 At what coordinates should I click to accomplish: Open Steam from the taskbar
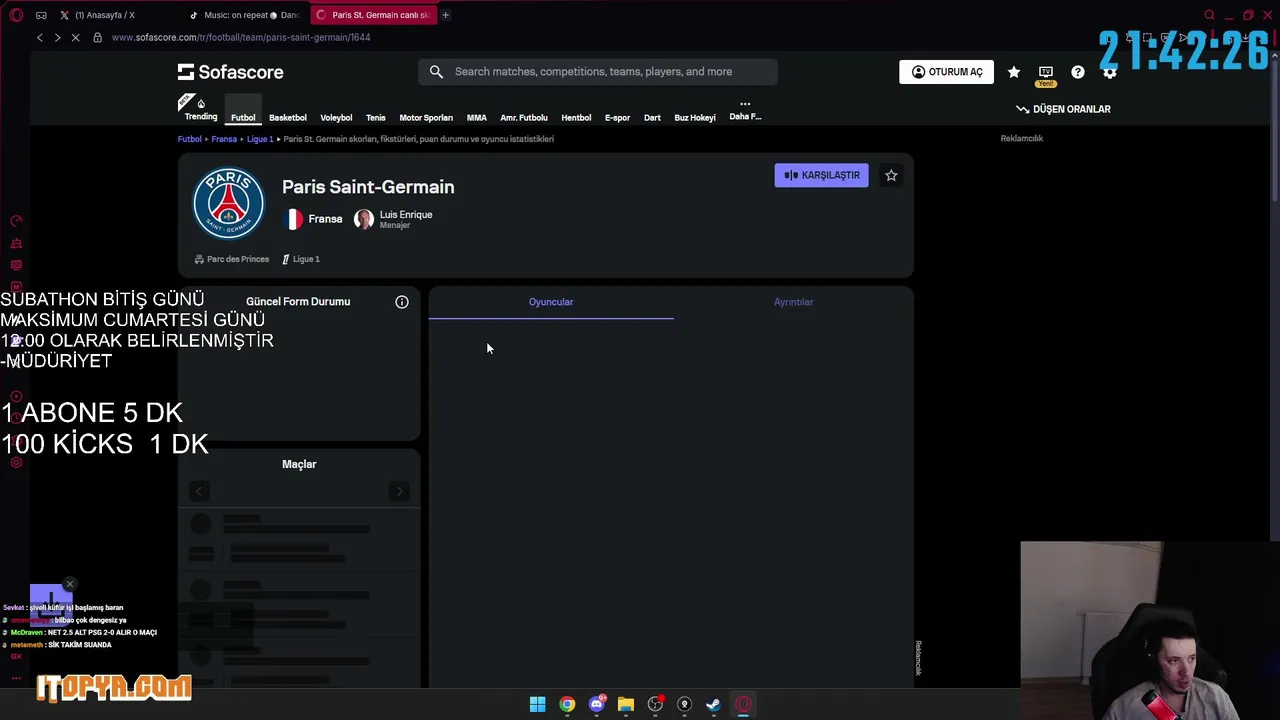tap(713, 704)
